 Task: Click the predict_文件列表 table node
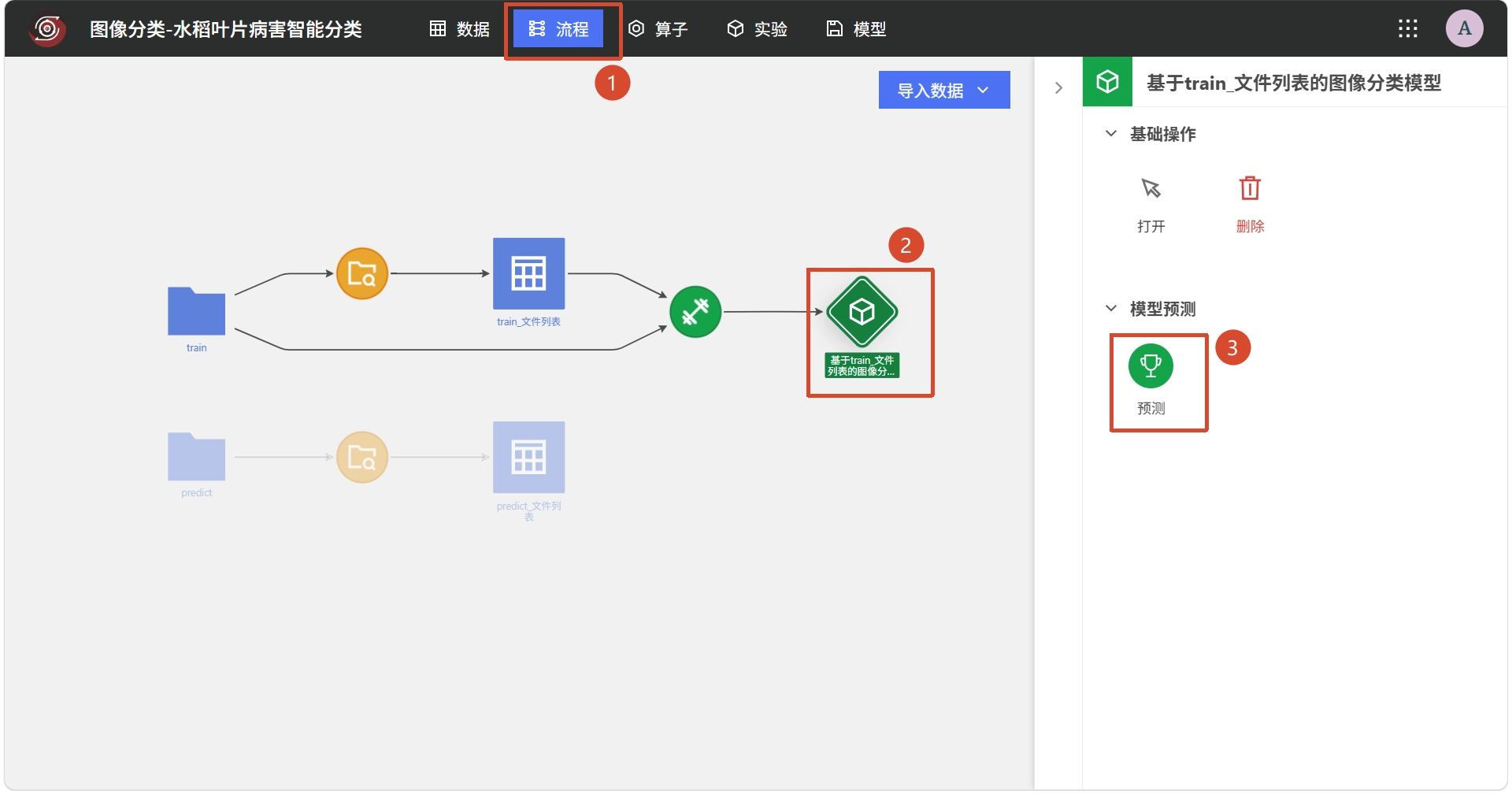[528, 457]
